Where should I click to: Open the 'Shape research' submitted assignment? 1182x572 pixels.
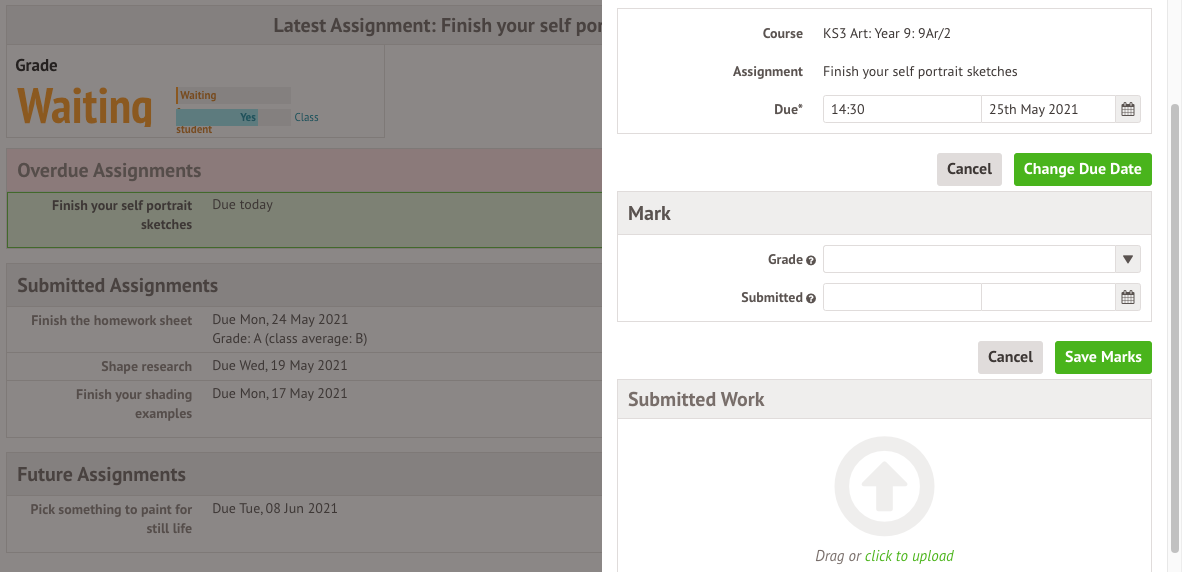[x=146, y=366]
